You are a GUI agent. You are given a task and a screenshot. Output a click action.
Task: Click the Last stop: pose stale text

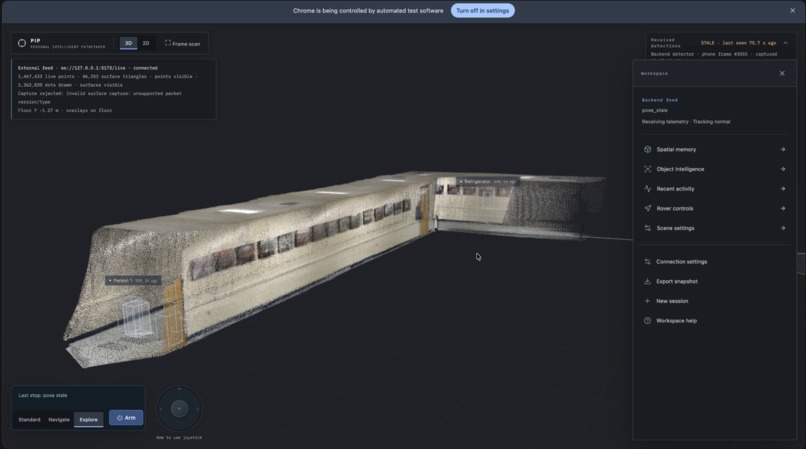pyautogui.click(x=43, y=396)
